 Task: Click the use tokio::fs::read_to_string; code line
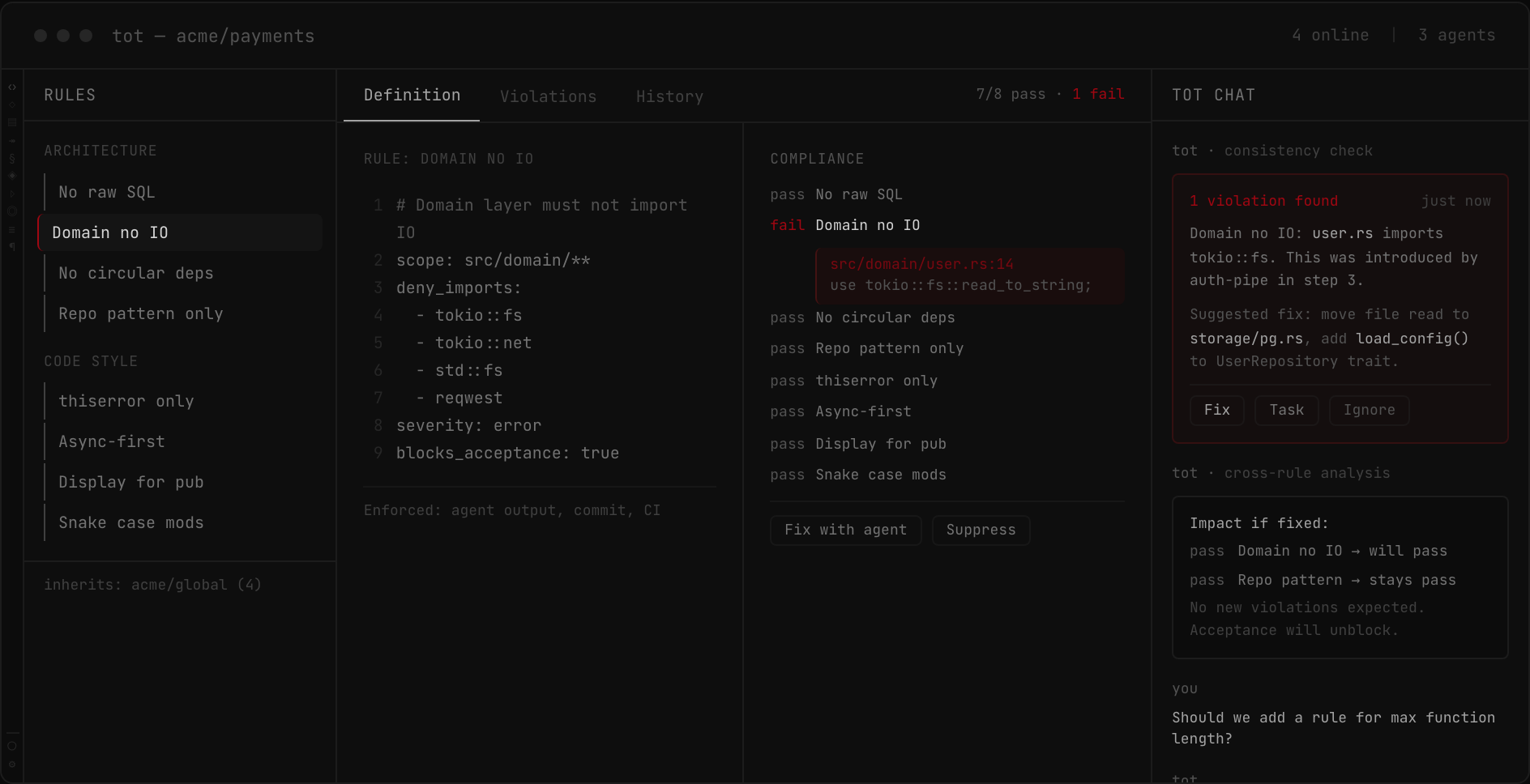tap(960, 285)
